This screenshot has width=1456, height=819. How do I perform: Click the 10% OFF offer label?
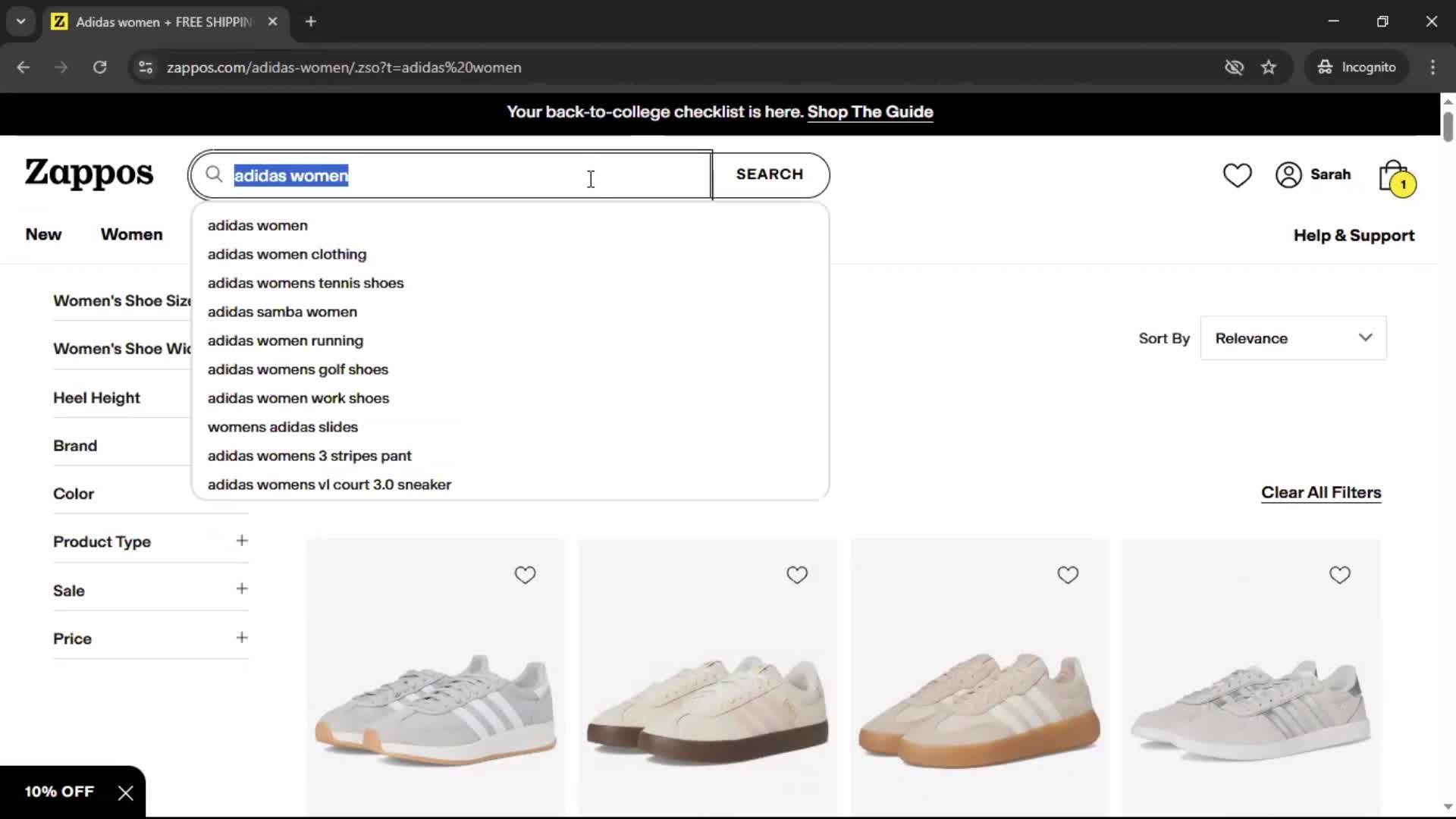59,792
